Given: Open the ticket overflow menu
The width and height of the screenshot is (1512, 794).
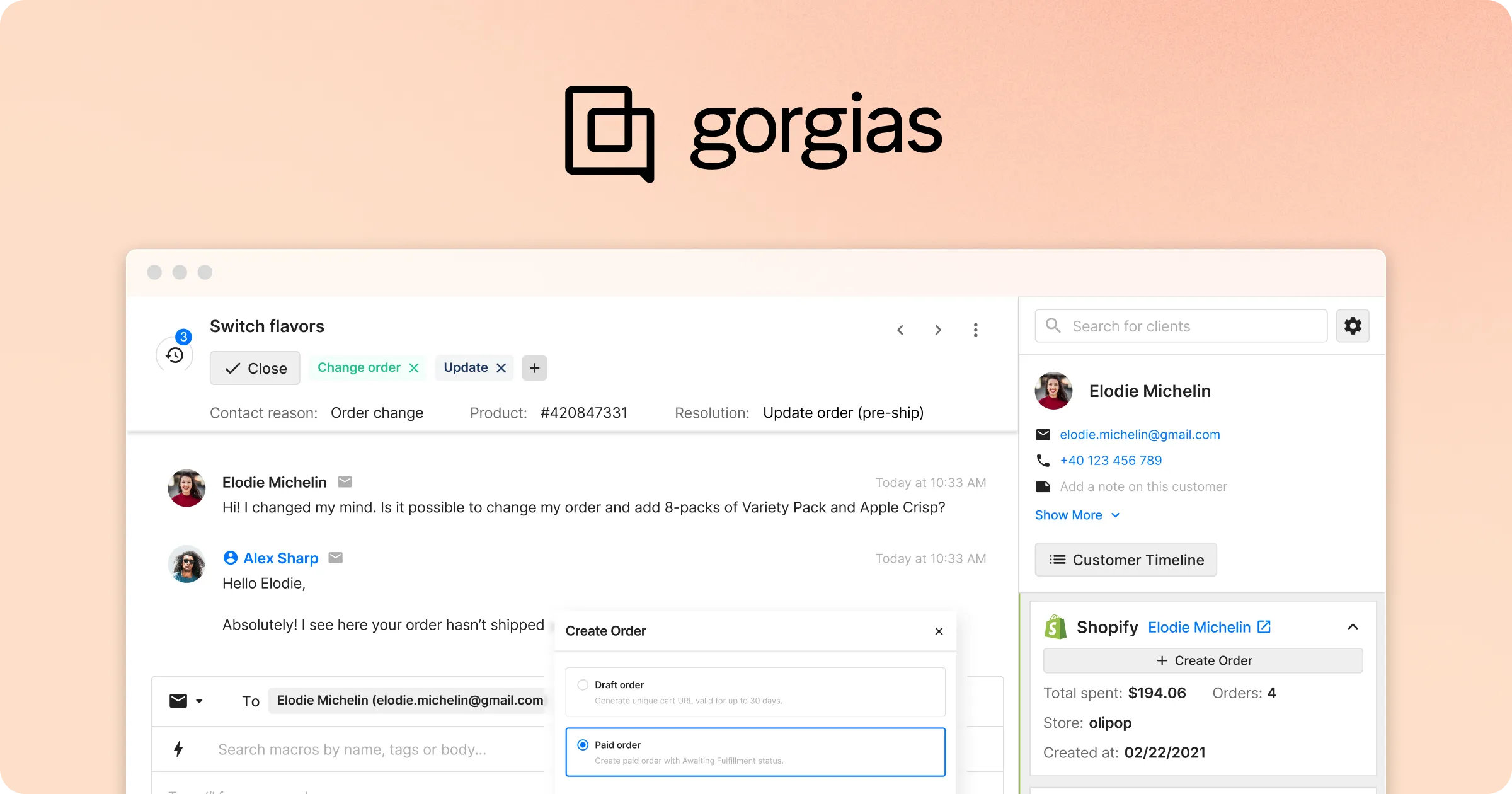Looking at the screenshot, I should coord(975,330).
